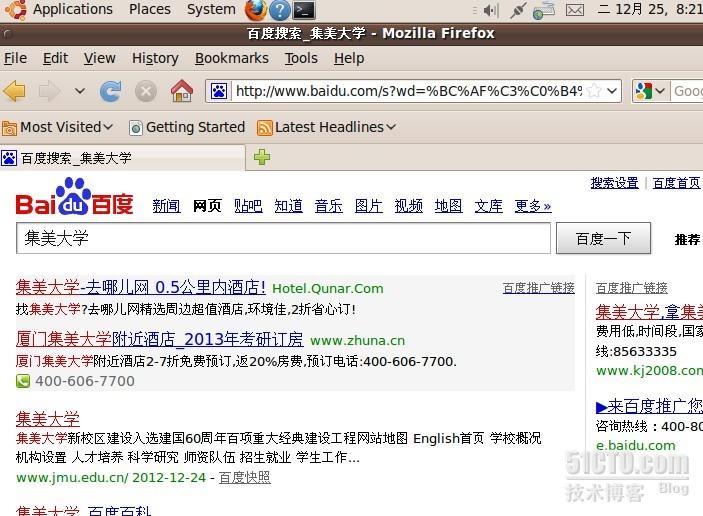Screen dimensions: 703x516
Task: Open a new tab with green plus
Action: [262, 157]
